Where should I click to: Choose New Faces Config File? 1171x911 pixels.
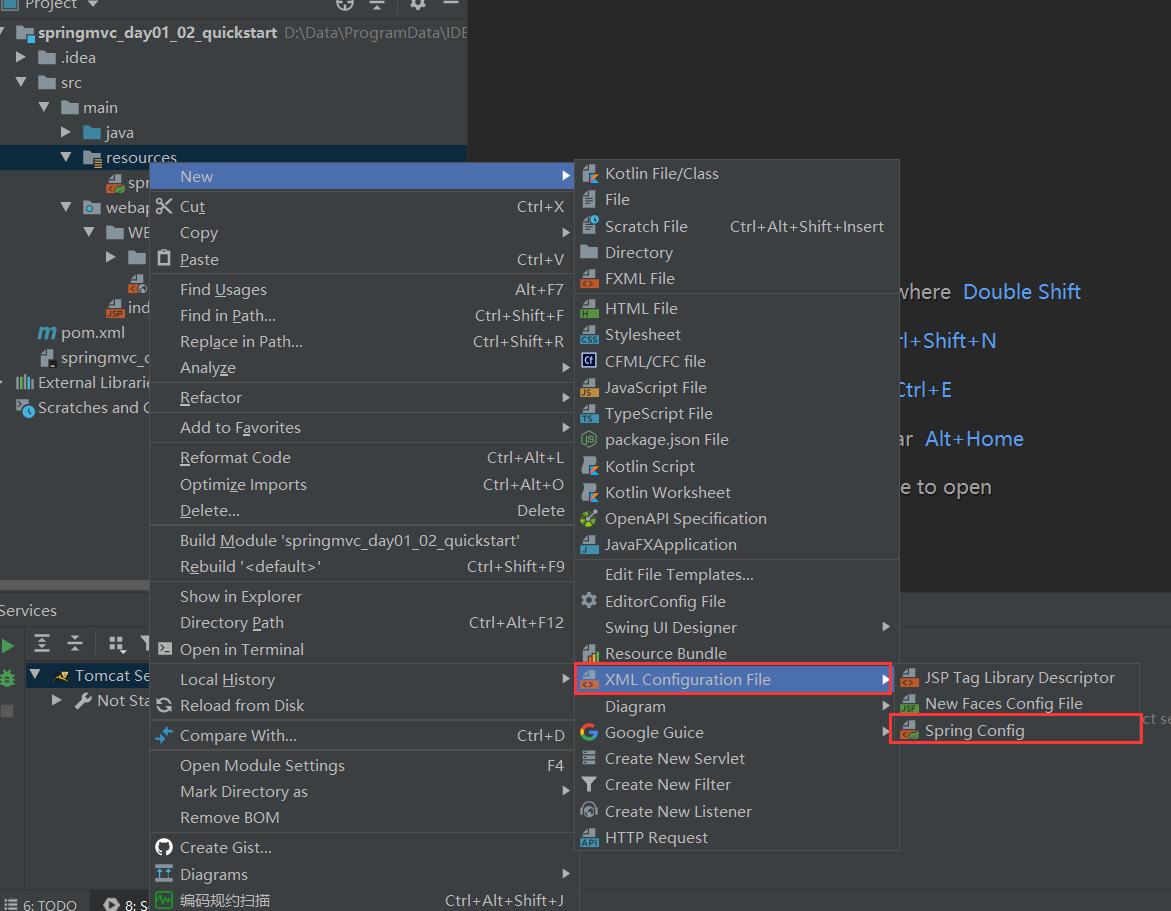1016,703
